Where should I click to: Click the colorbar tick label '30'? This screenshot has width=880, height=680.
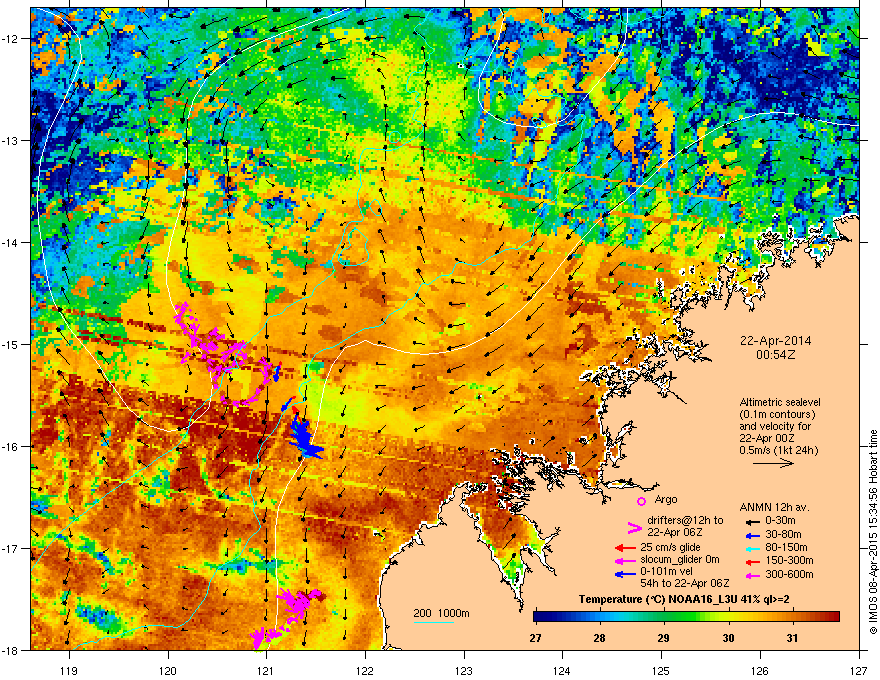[728, 638]
